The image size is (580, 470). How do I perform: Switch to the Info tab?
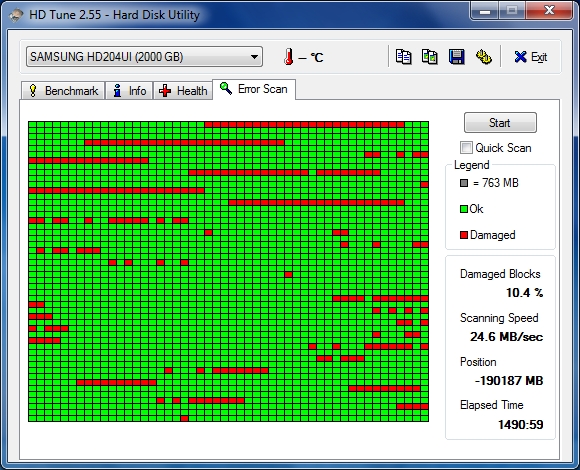pyautogui.click(x=129, y=91)
